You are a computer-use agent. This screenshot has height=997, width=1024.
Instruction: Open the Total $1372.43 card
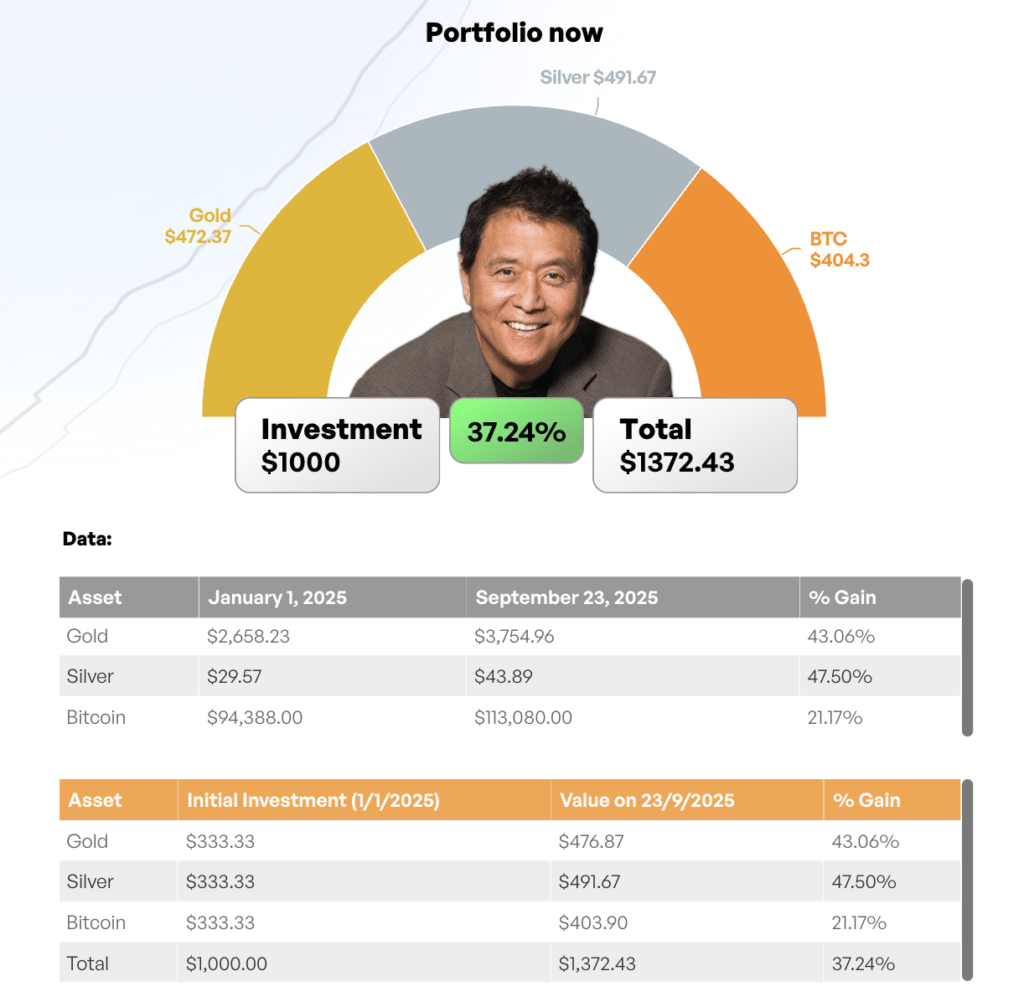point(695,445)
